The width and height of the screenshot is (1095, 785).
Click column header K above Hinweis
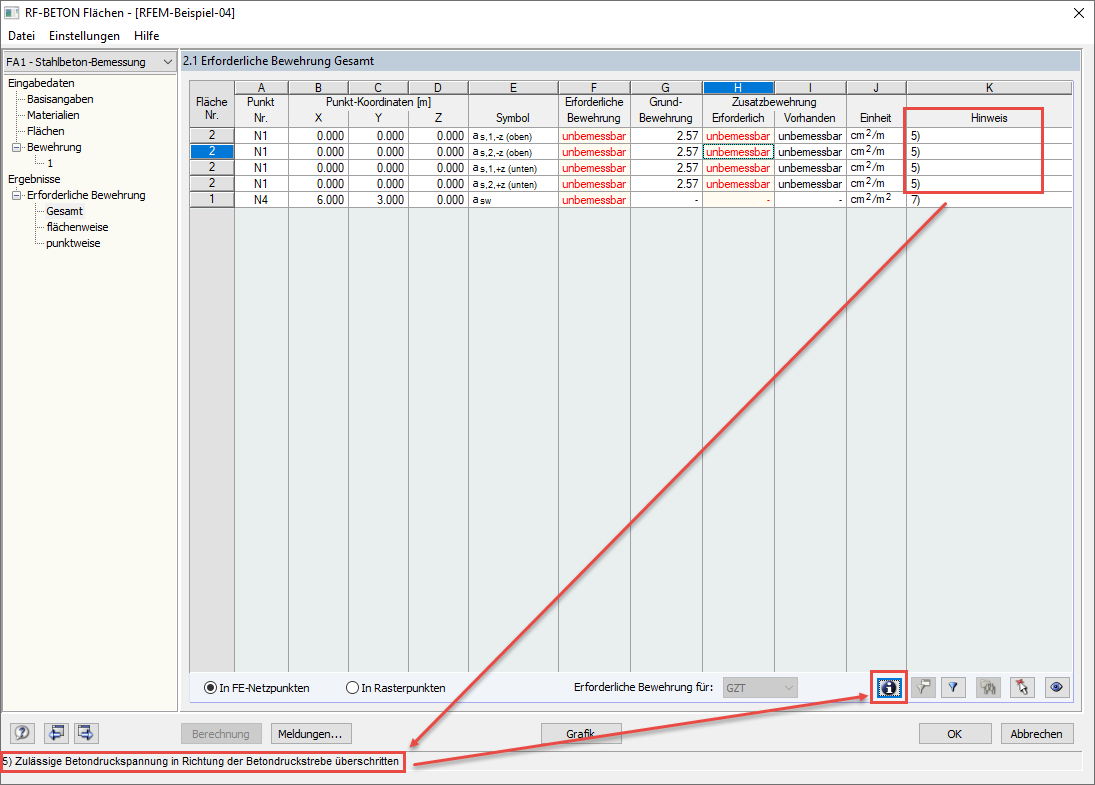989,88
